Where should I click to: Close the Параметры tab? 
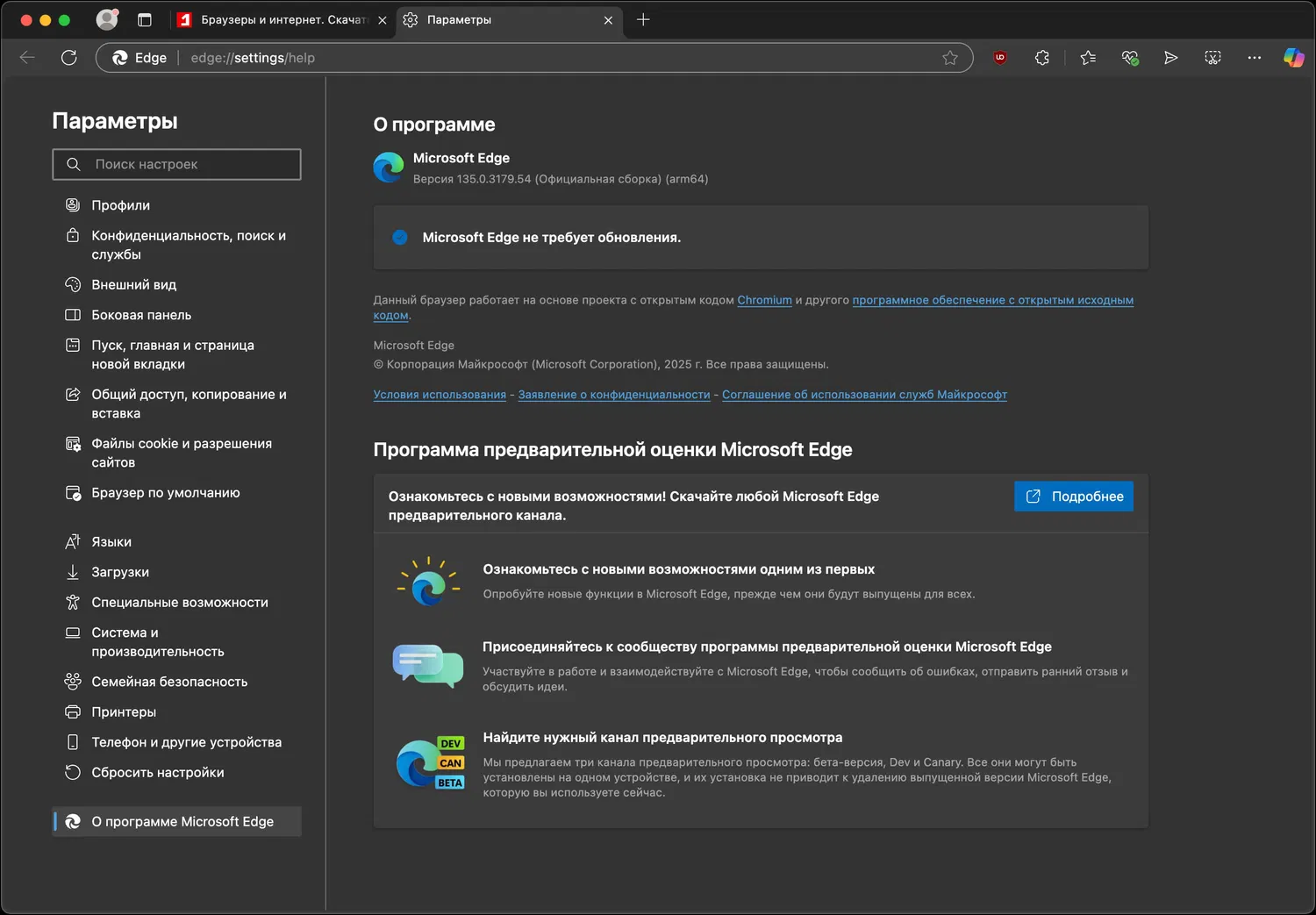point(608,20)
